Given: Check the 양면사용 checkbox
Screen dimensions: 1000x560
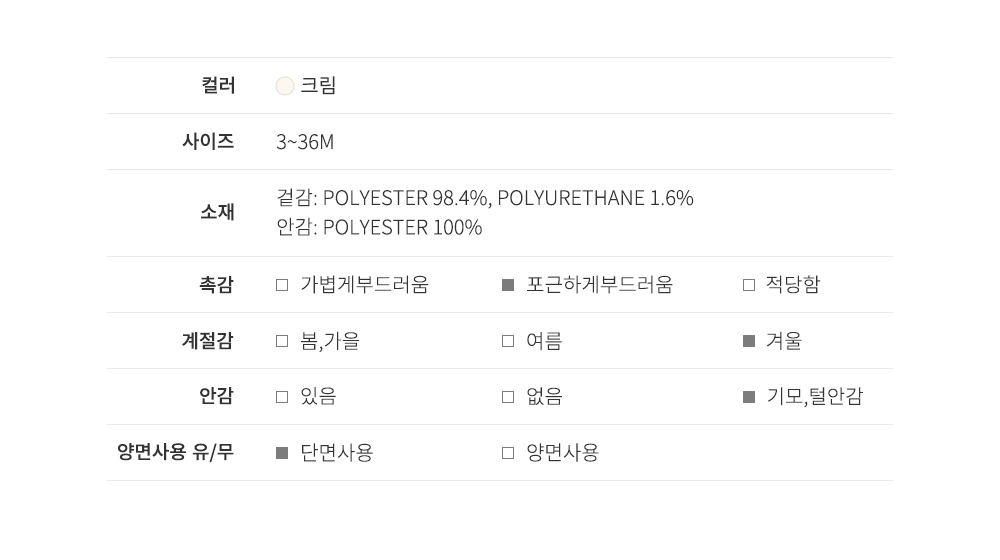Looking at the screenshot, I should tap(508, 453).
